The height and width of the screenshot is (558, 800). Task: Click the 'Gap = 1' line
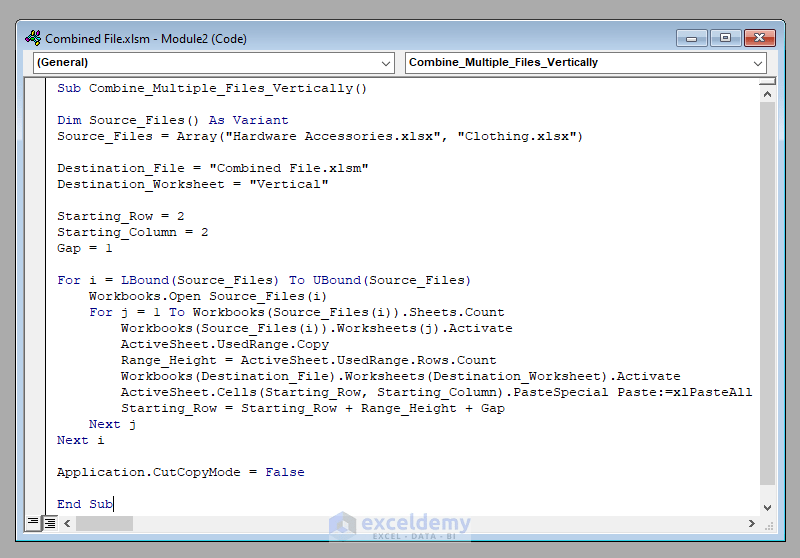pos(84,248)
